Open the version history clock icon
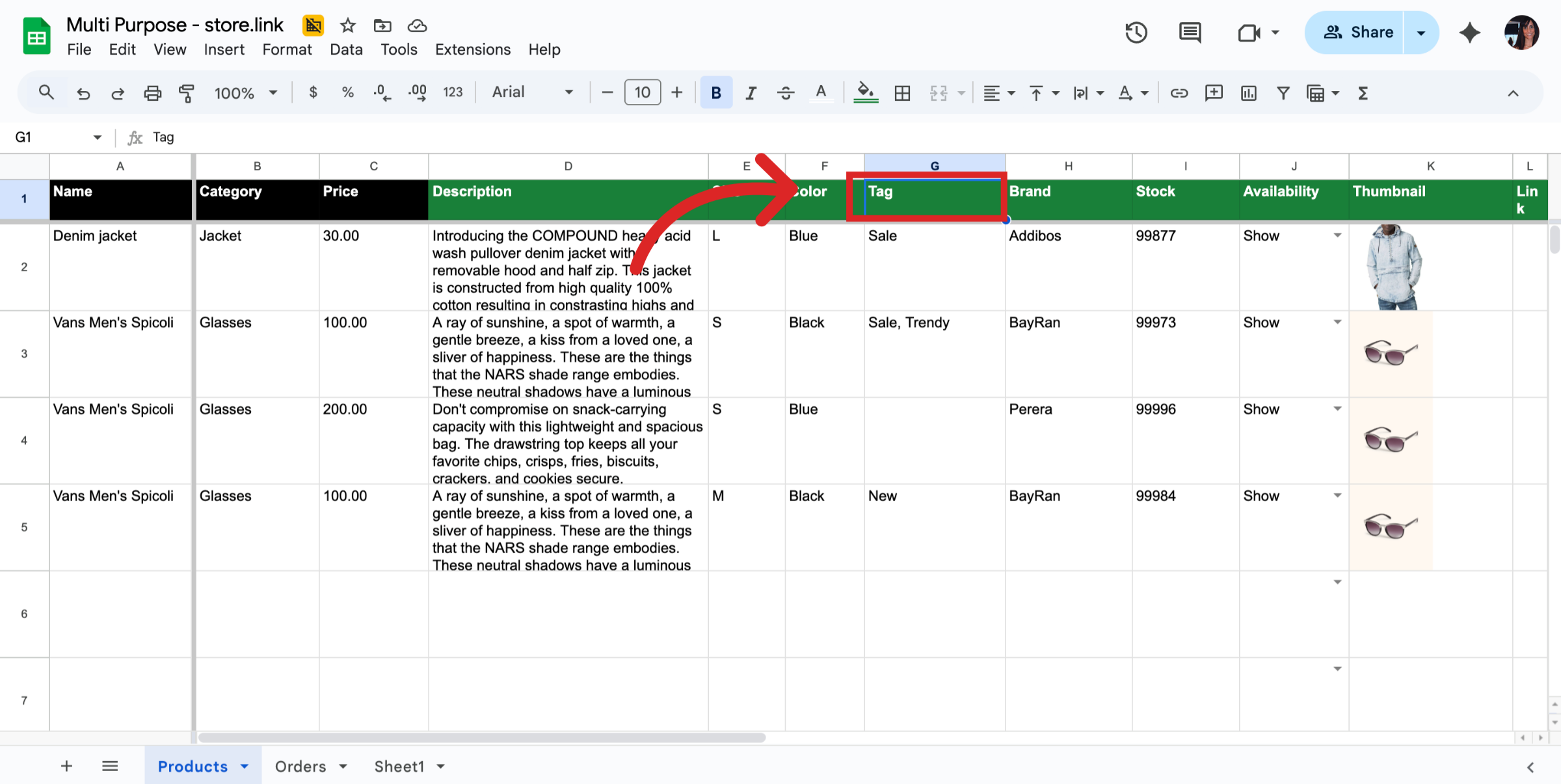The height and width of the screenshot is (784, 1561). [x=1136, y=33]
